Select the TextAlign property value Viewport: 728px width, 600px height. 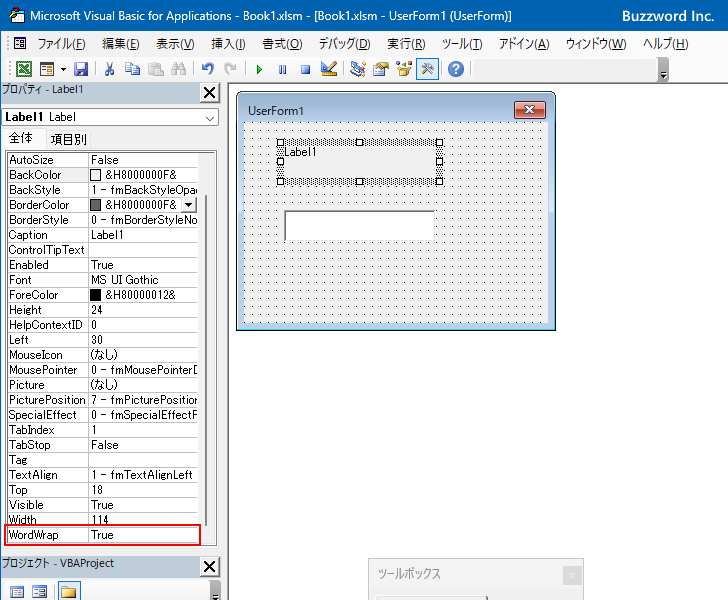143,475
